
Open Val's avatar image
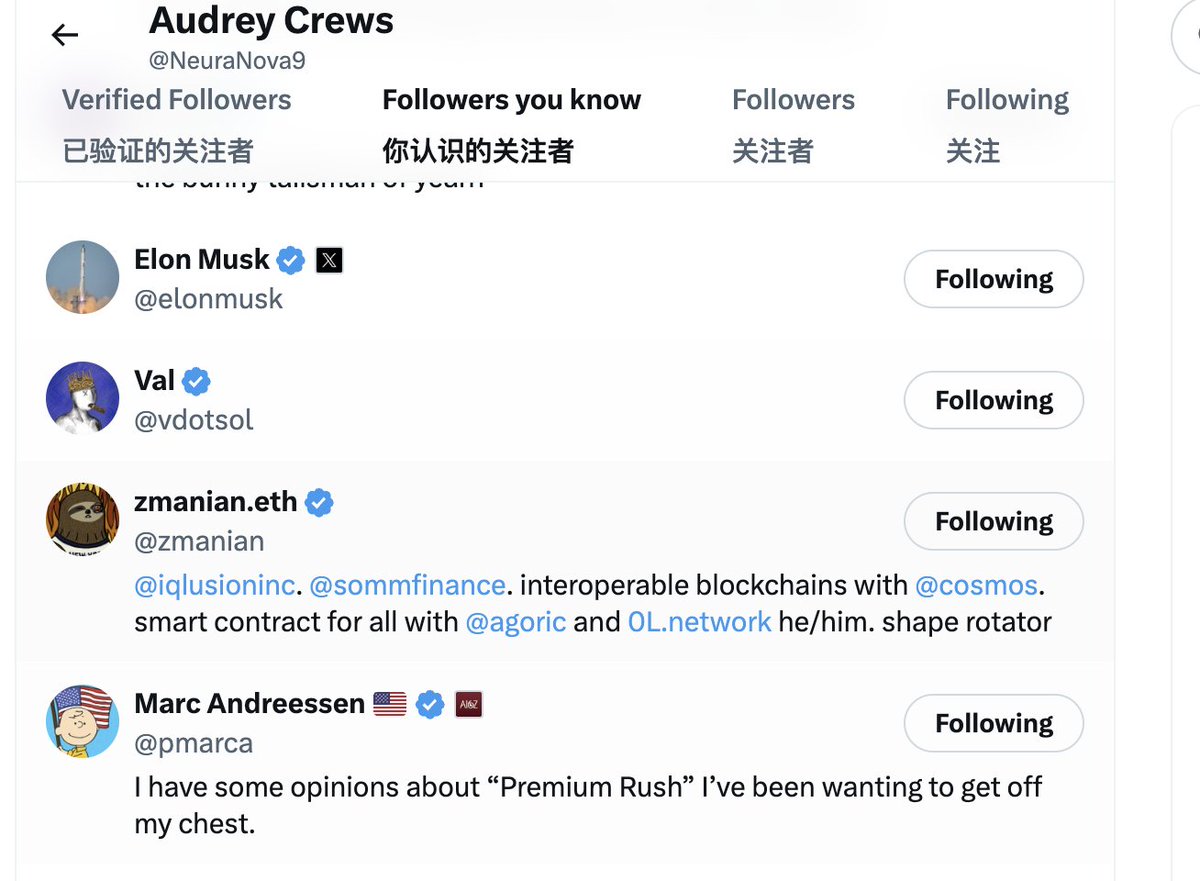click(x=82, y=398)
